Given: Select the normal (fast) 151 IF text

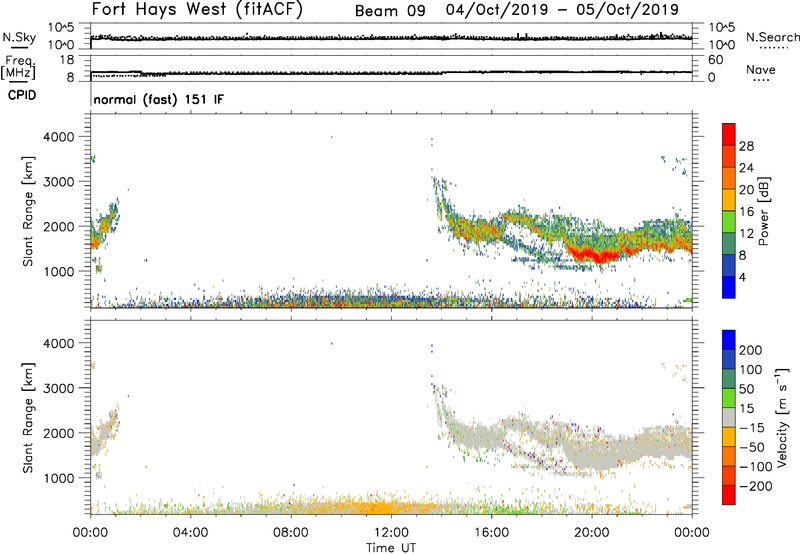Looking at the screenshot, I should [159, 99].
